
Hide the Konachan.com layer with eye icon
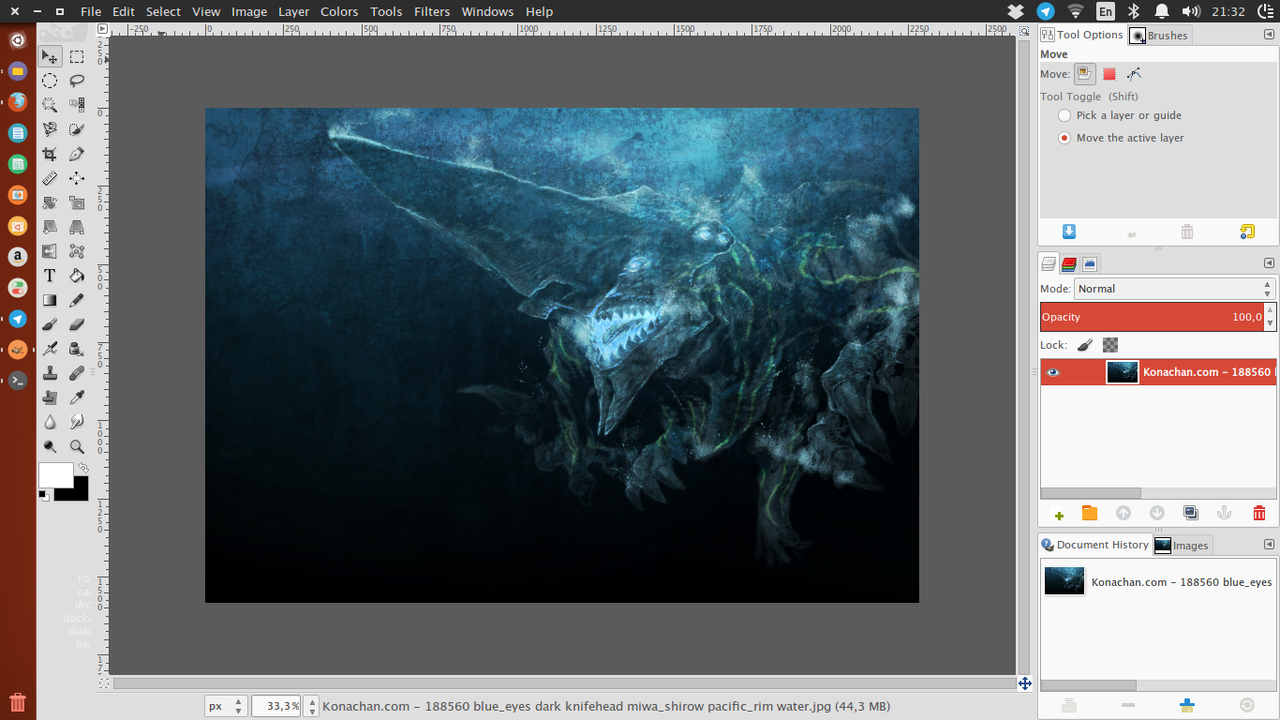pyautogui.click(x=1053, y=372)
